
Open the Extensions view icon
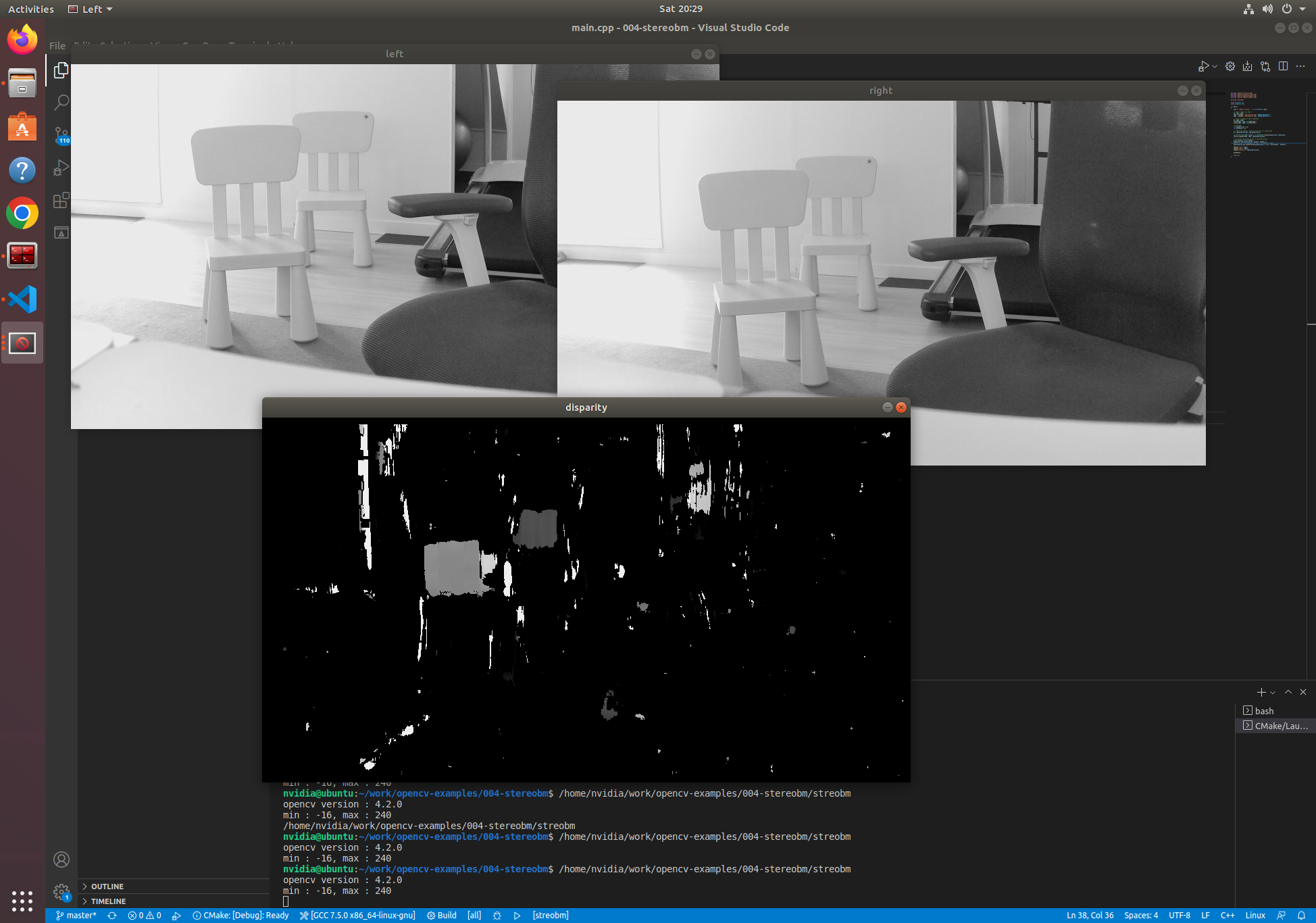coord(61,200)
